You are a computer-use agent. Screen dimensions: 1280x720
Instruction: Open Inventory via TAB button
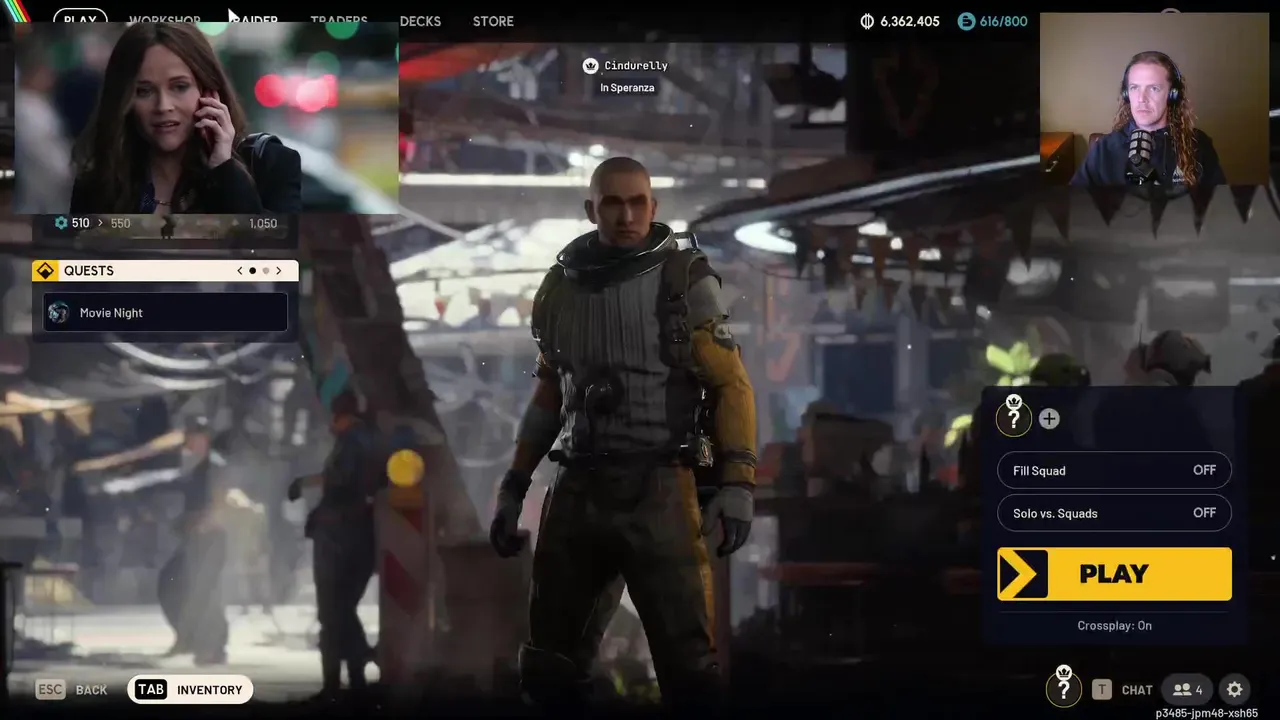[190, 689]
